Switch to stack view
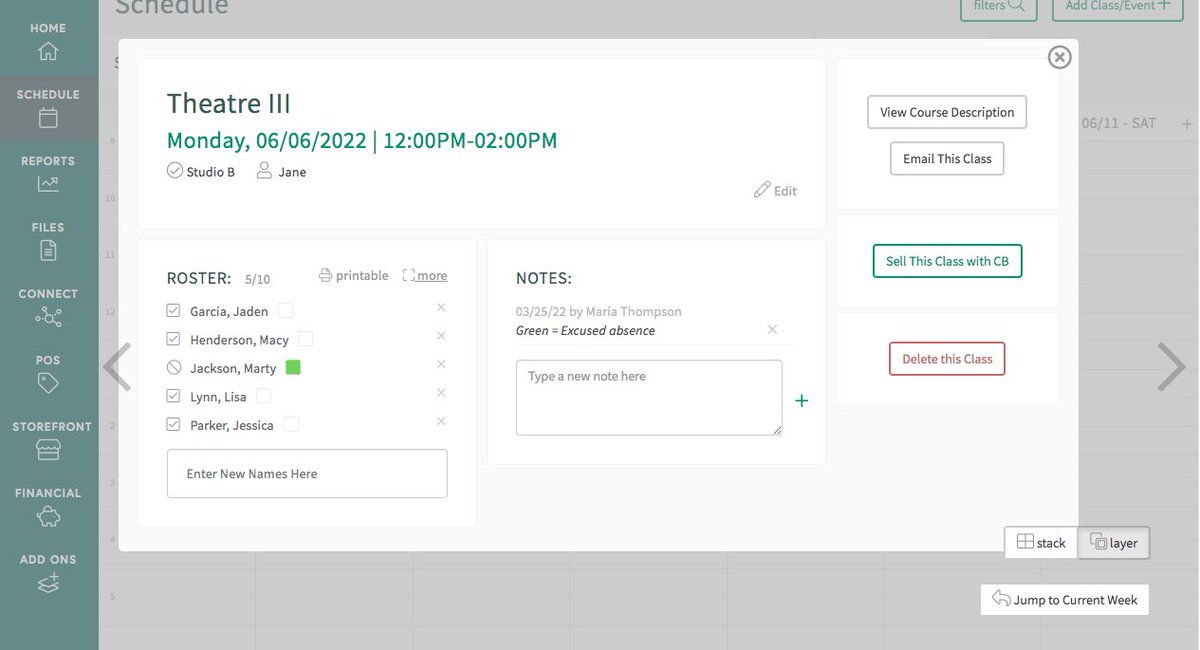This screenshot has width=1200, height=650. pyautogui.click(x=1041, y=543)
